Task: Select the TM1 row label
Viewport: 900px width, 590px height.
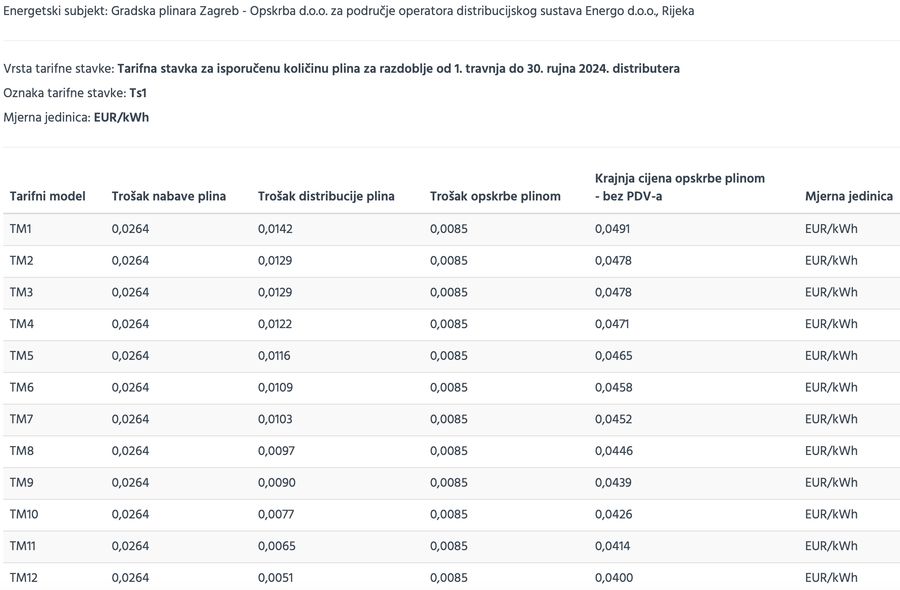Action: pos(21,229)
